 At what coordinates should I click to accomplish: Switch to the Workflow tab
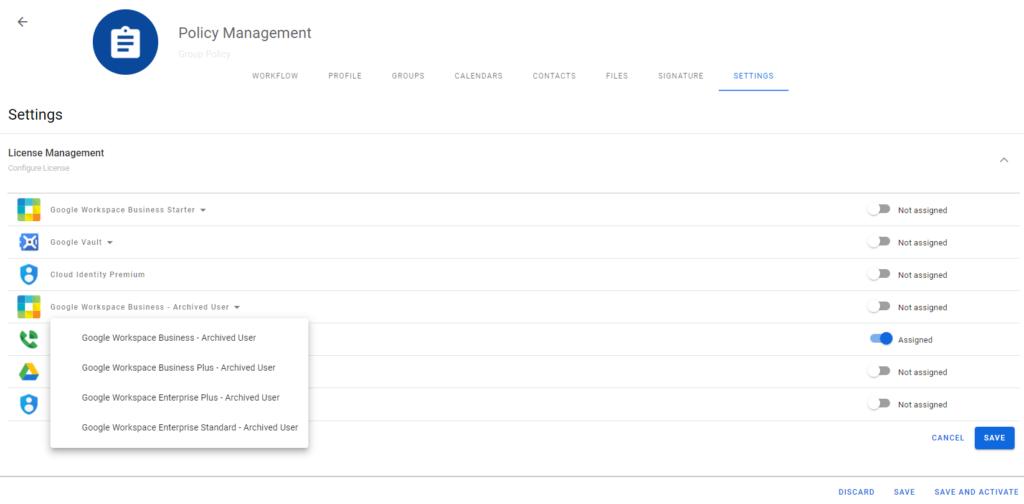click(275, 76)
